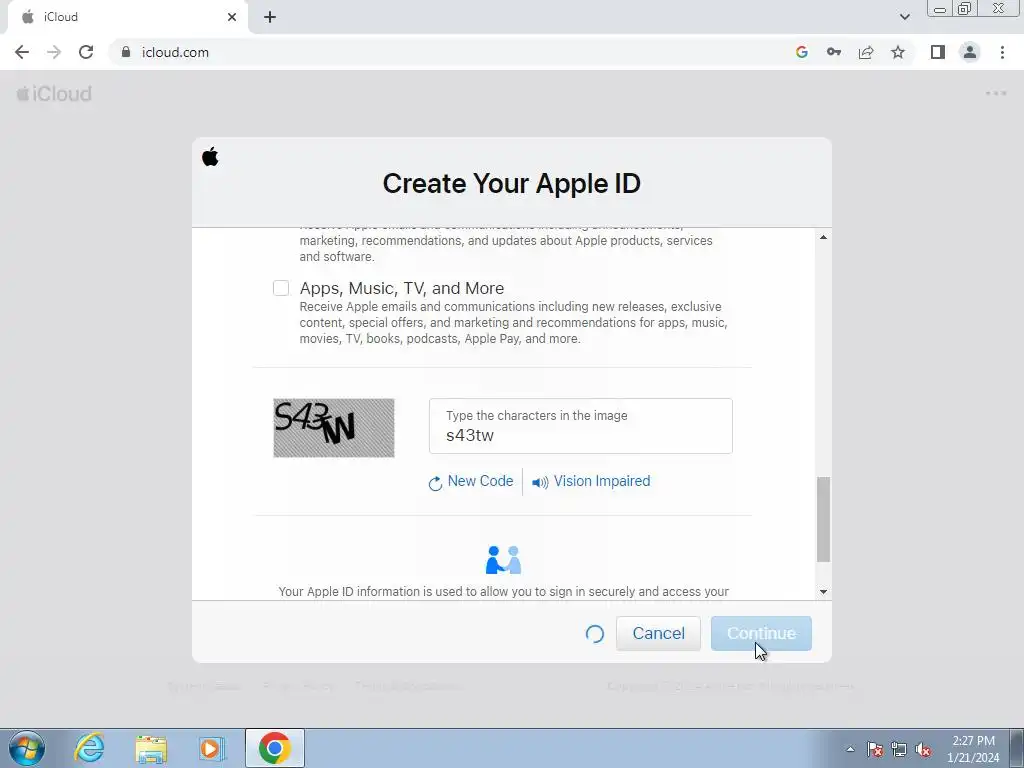Image resolution: width=1024 pixels, height=768 pixels.
Task: Open Windows Explorer from the taskbar
Action: coord(151,749)
